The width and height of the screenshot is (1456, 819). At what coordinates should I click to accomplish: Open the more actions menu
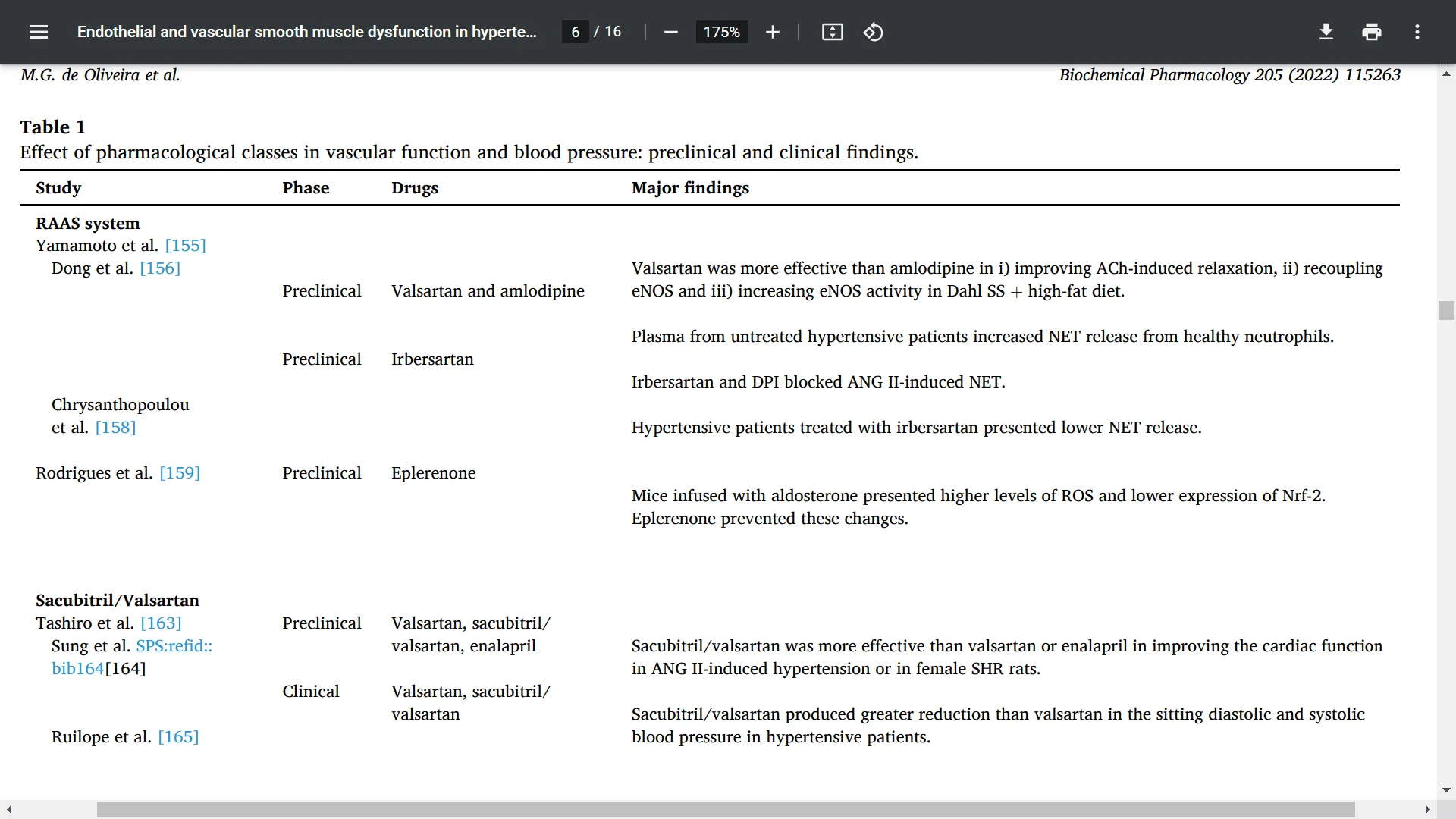1417,32
